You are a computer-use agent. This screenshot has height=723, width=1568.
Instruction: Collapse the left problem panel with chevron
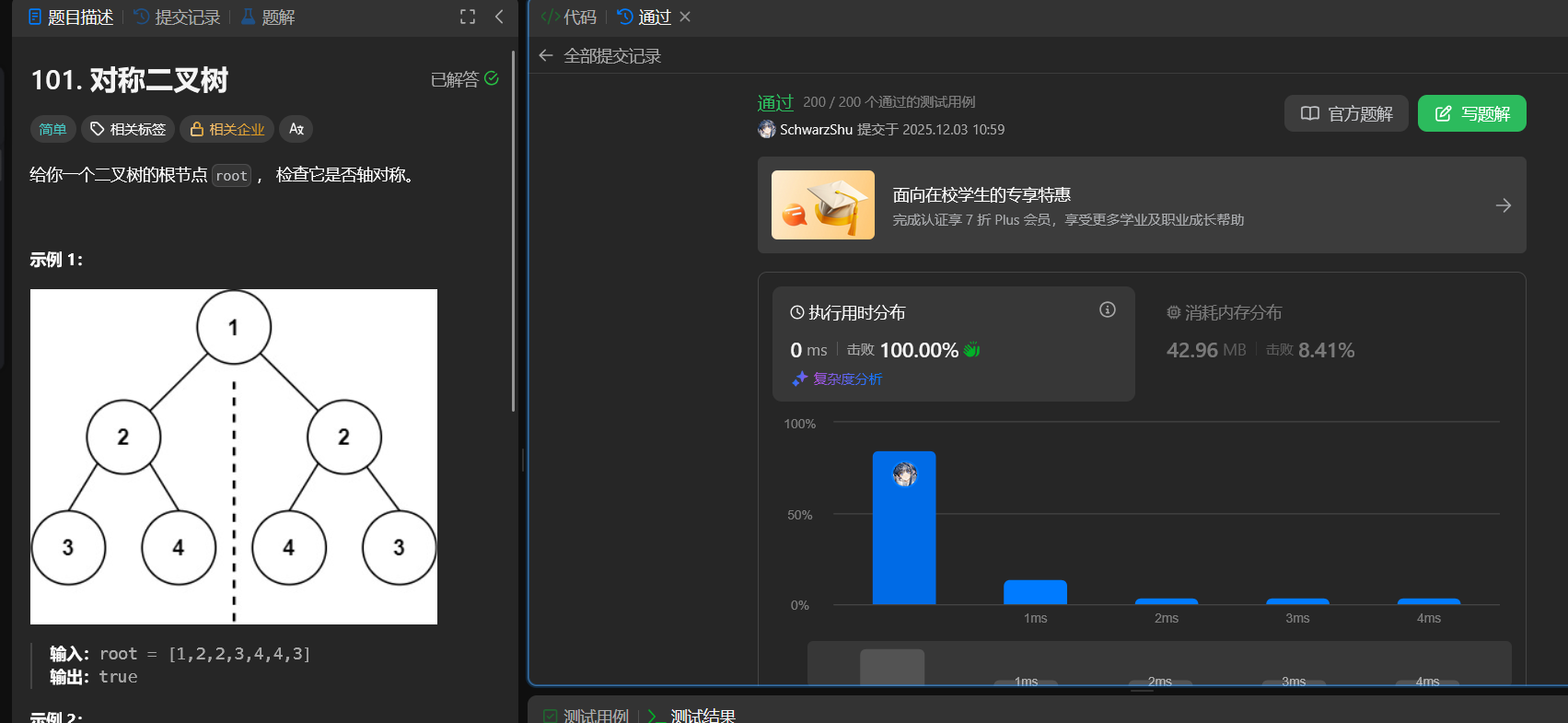(499, 17)
